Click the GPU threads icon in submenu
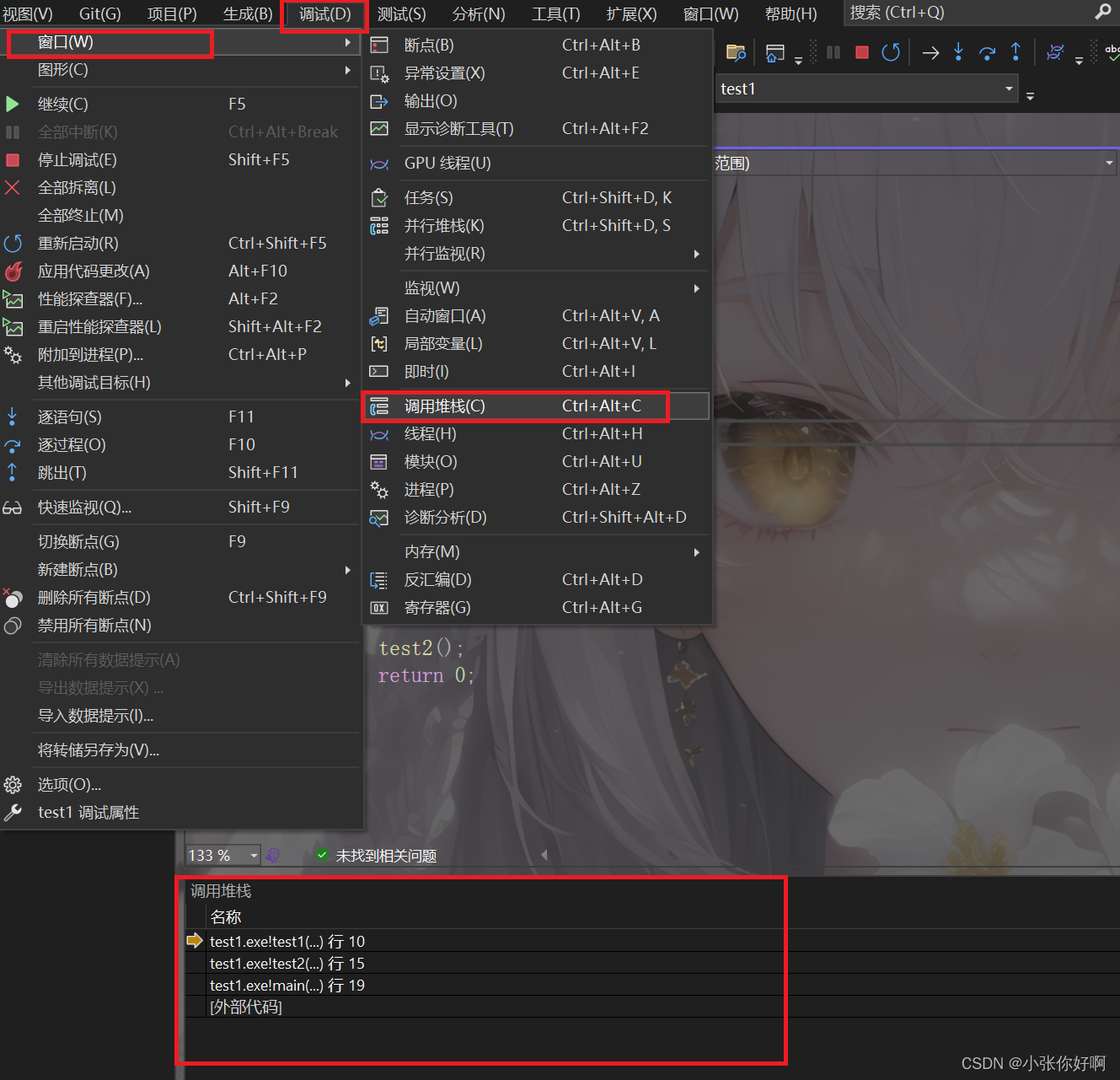The height and width of the screenshot is (1080, 1120). click(x=379, y=164)
